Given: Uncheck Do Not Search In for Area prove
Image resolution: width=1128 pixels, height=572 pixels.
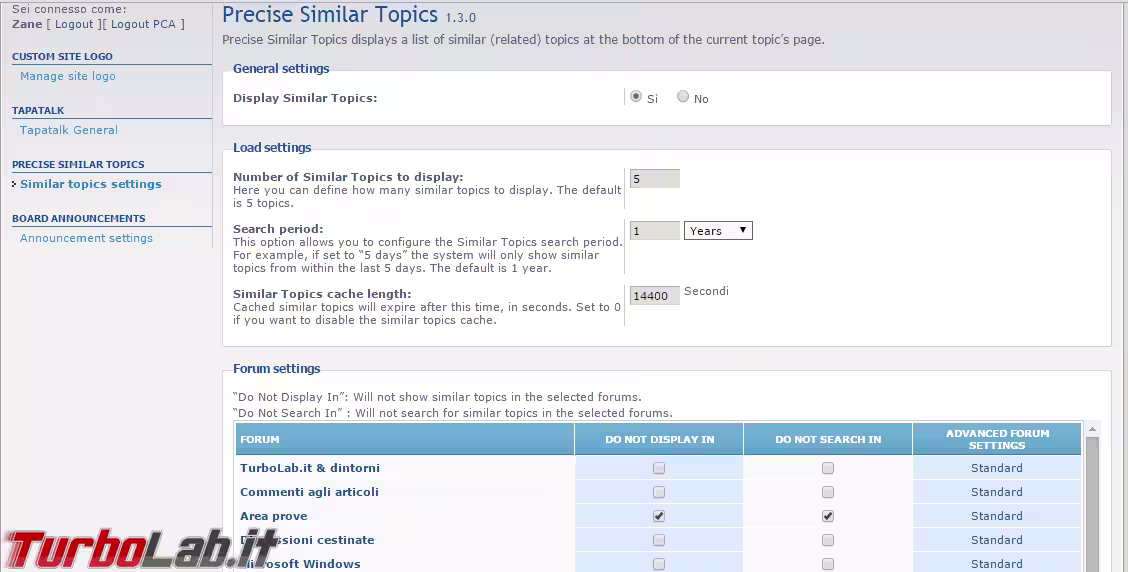Looking at the screenshot, I should coord(828,516).
